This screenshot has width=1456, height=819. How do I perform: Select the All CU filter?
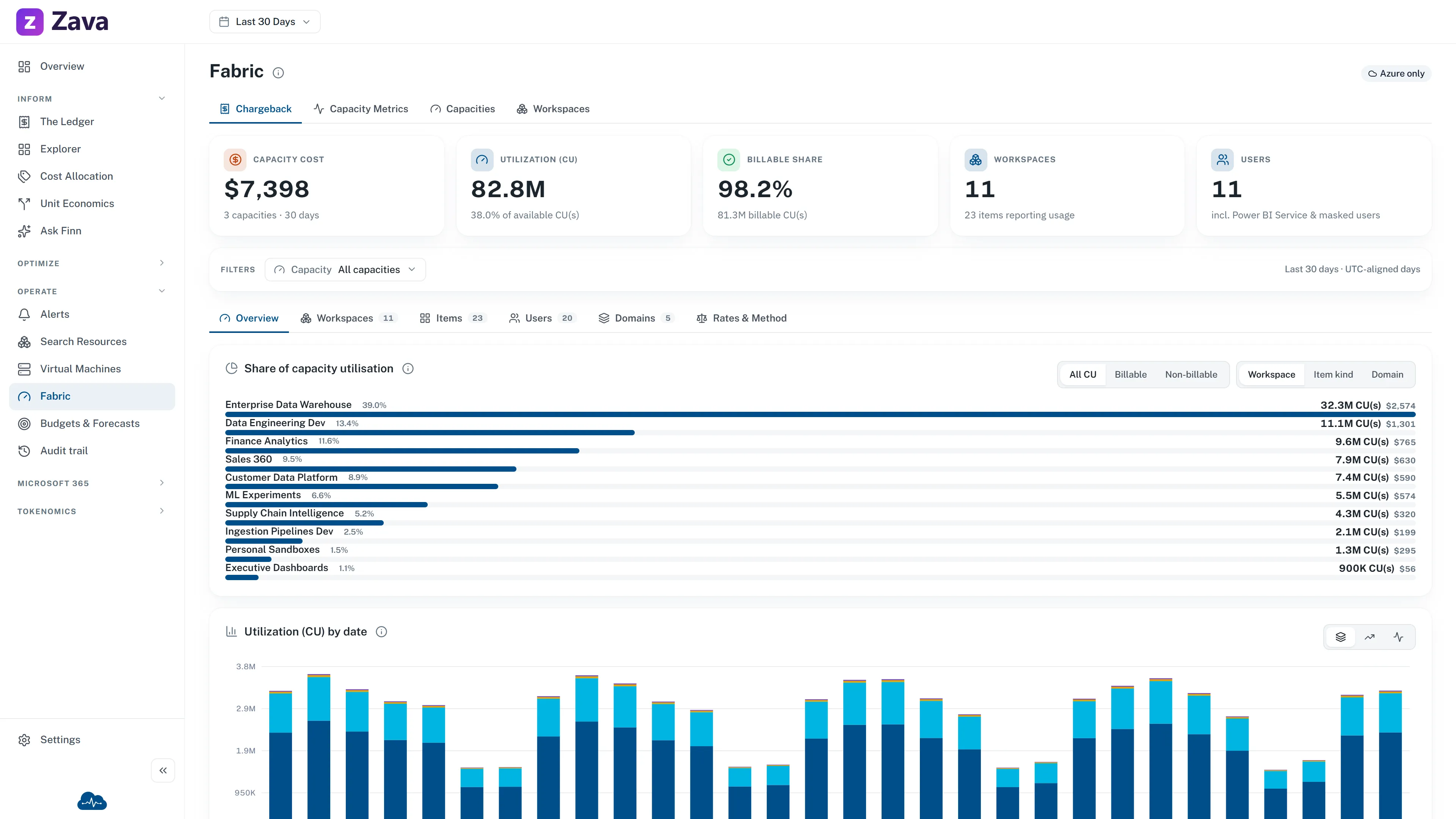[x=1083, y=374]
